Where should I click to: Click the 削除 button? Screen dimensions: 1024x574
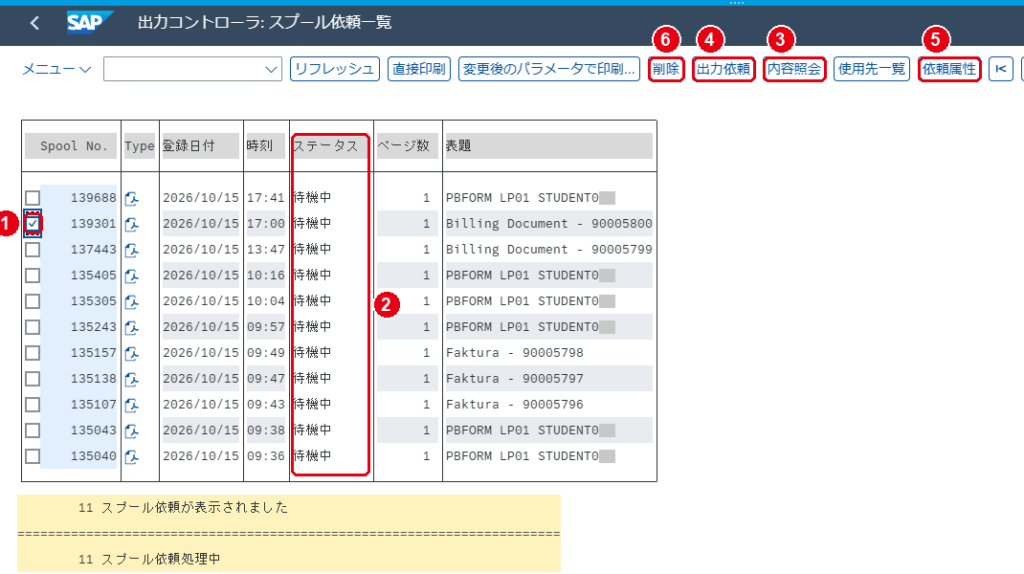click(665, 69)
